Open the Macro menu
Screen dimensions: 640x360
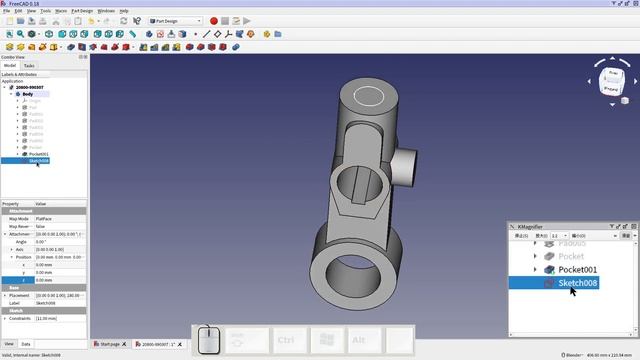[61, 11]
